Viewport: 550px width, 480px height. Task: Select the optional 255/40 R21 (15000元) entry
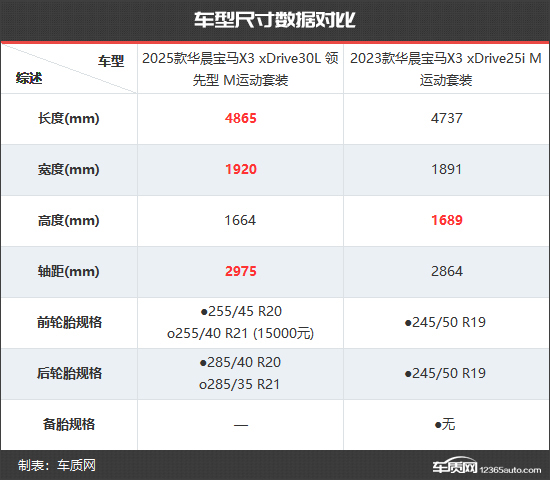coord(240,333)
